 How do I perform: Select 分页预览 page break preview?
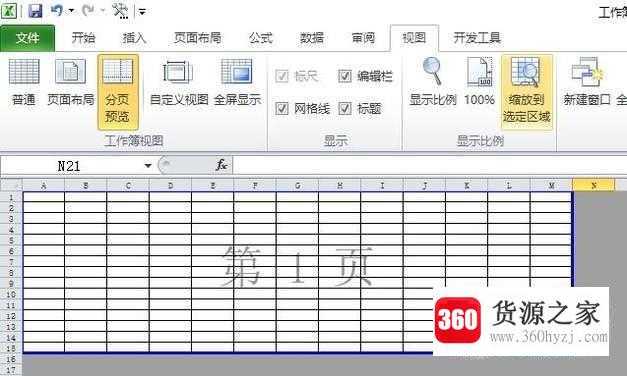[x=118, y=92]
